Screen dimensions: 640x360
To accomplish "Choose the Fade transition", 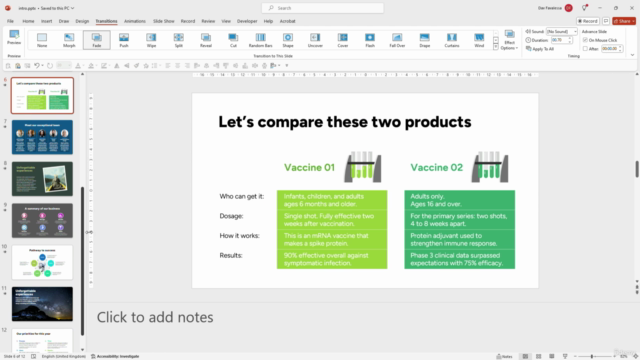I will point(97,40).
